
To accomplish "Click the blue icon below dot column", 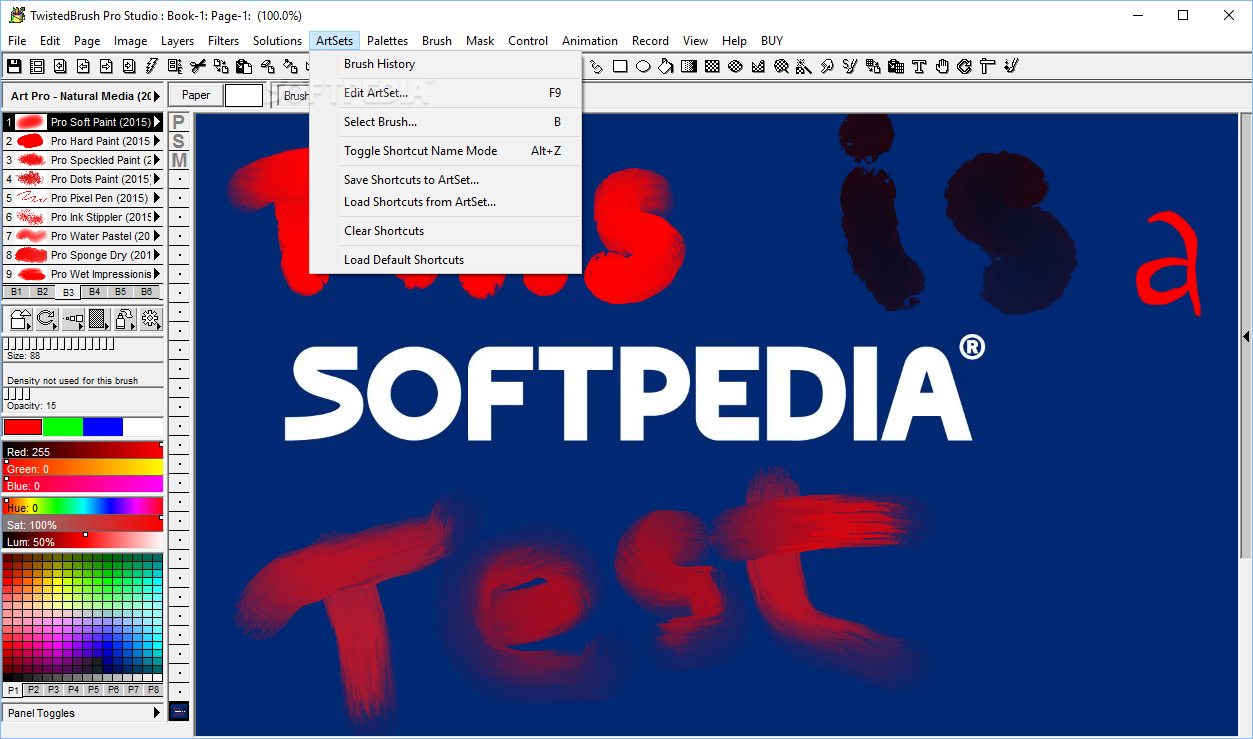I will [179, 712].
